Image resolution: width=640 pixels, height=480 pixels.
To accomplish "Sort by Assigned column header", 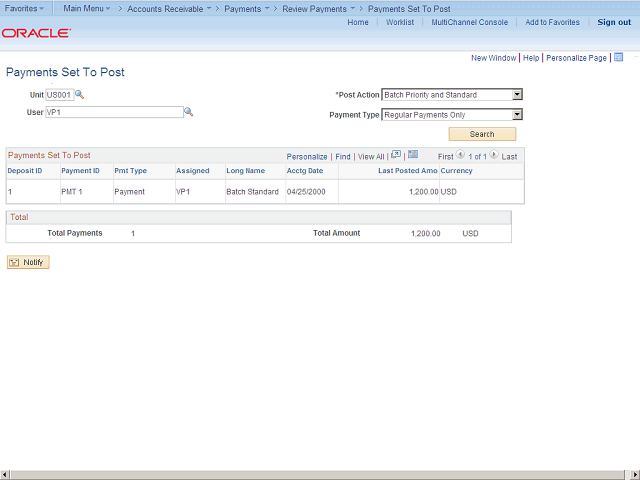I will [193, 171].
